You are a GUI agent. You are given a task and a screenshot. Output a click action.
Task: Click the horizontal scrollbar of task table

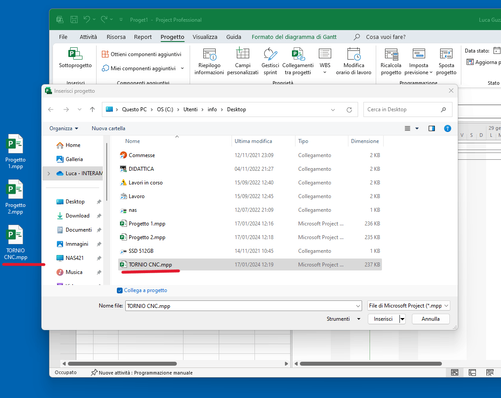coord(122,364)
